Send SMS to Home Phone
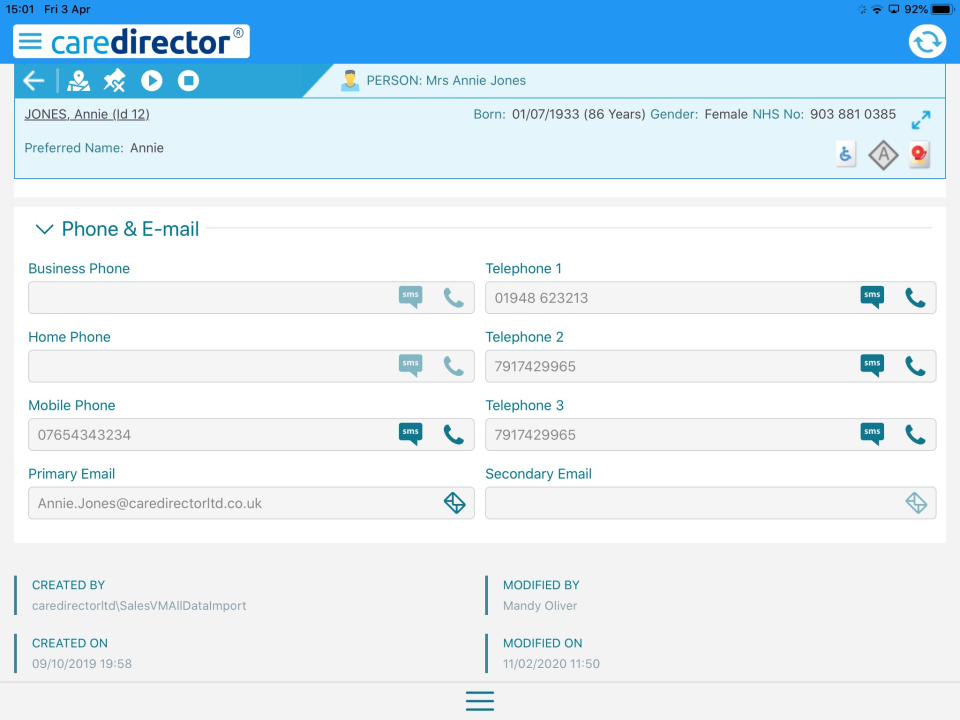The height and width of the screenshot is (720, 960). (x=410, y=366)
